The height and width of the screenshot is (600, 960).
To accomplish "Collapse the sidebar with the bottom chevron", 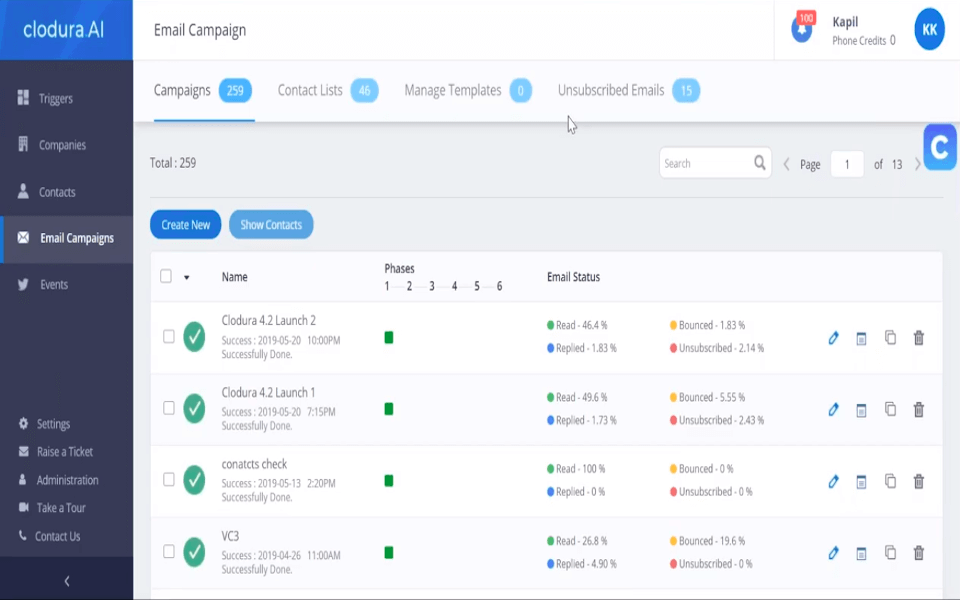I will 67,581.
